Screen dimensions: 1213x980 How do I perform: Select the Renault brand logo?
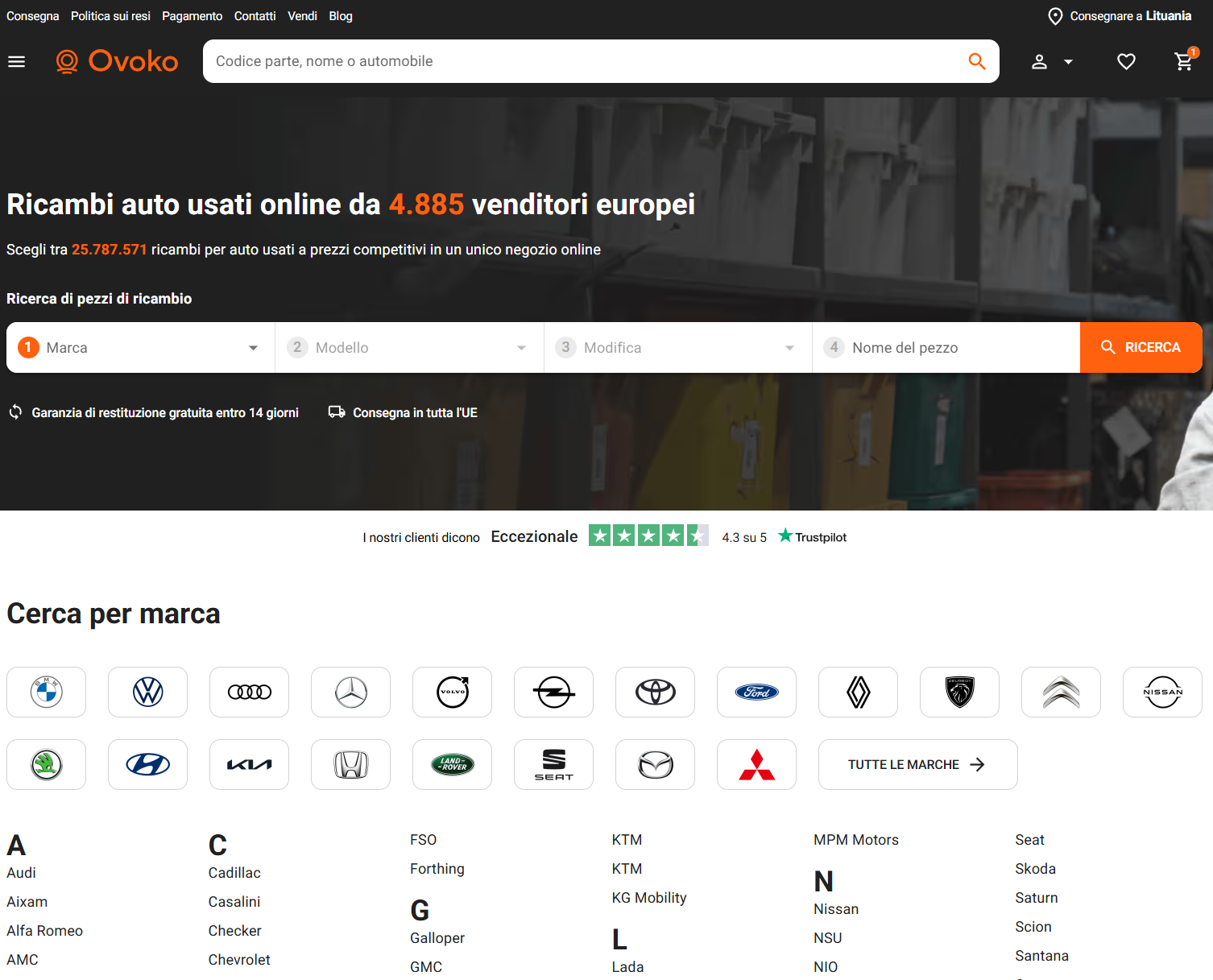coord(859,692)
